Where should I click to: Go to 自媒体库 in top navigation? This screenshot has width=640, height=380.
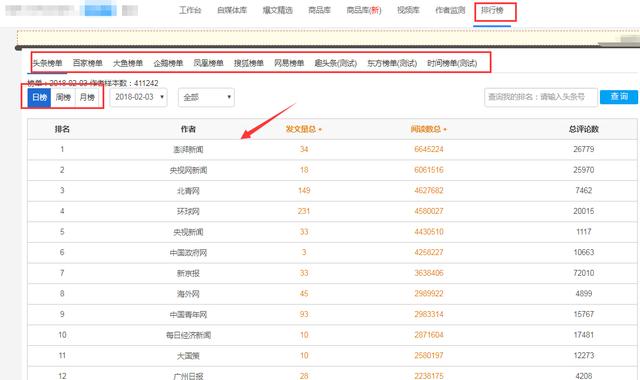232,10
